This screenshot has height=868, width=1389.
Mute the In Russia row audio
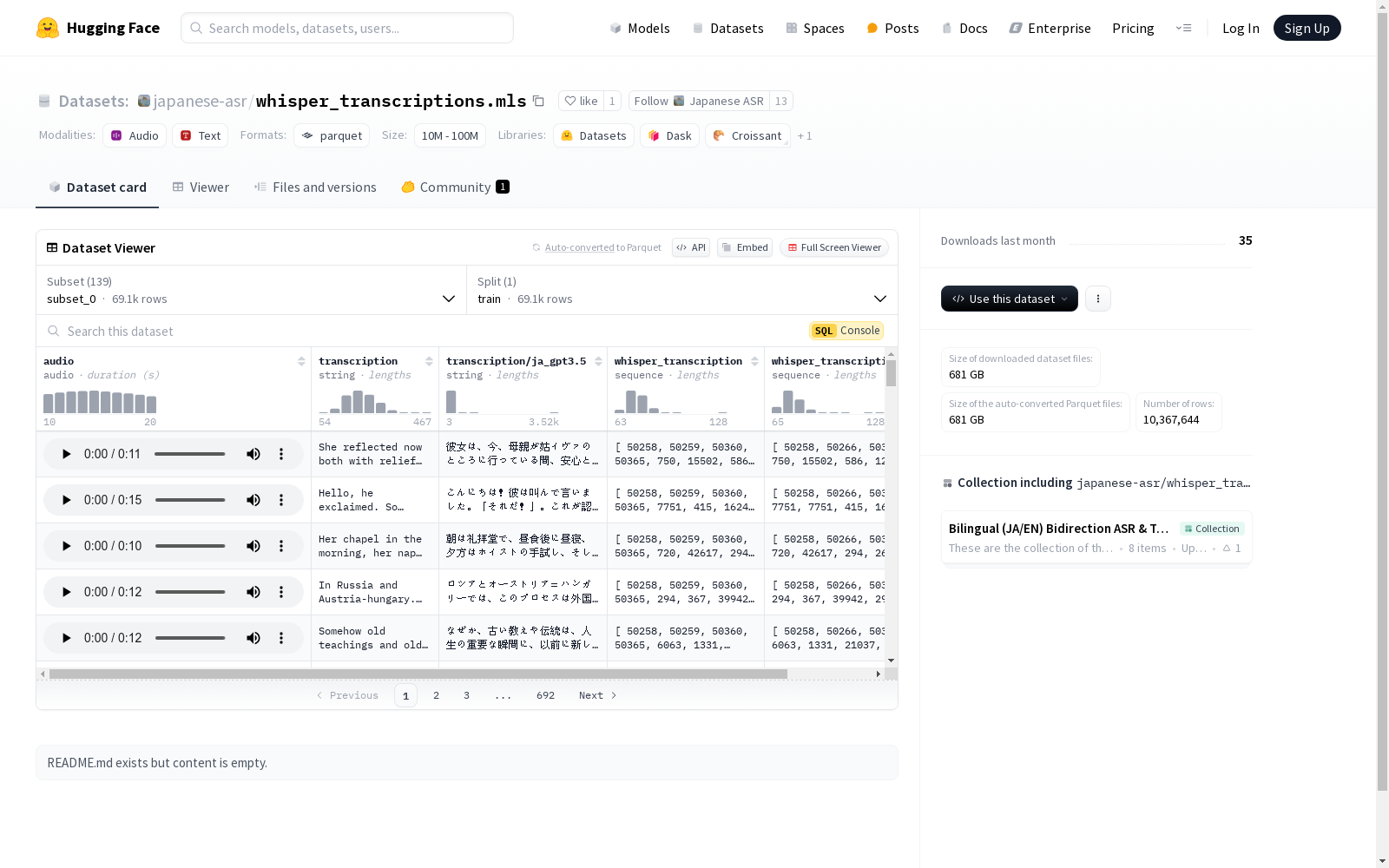253,592
